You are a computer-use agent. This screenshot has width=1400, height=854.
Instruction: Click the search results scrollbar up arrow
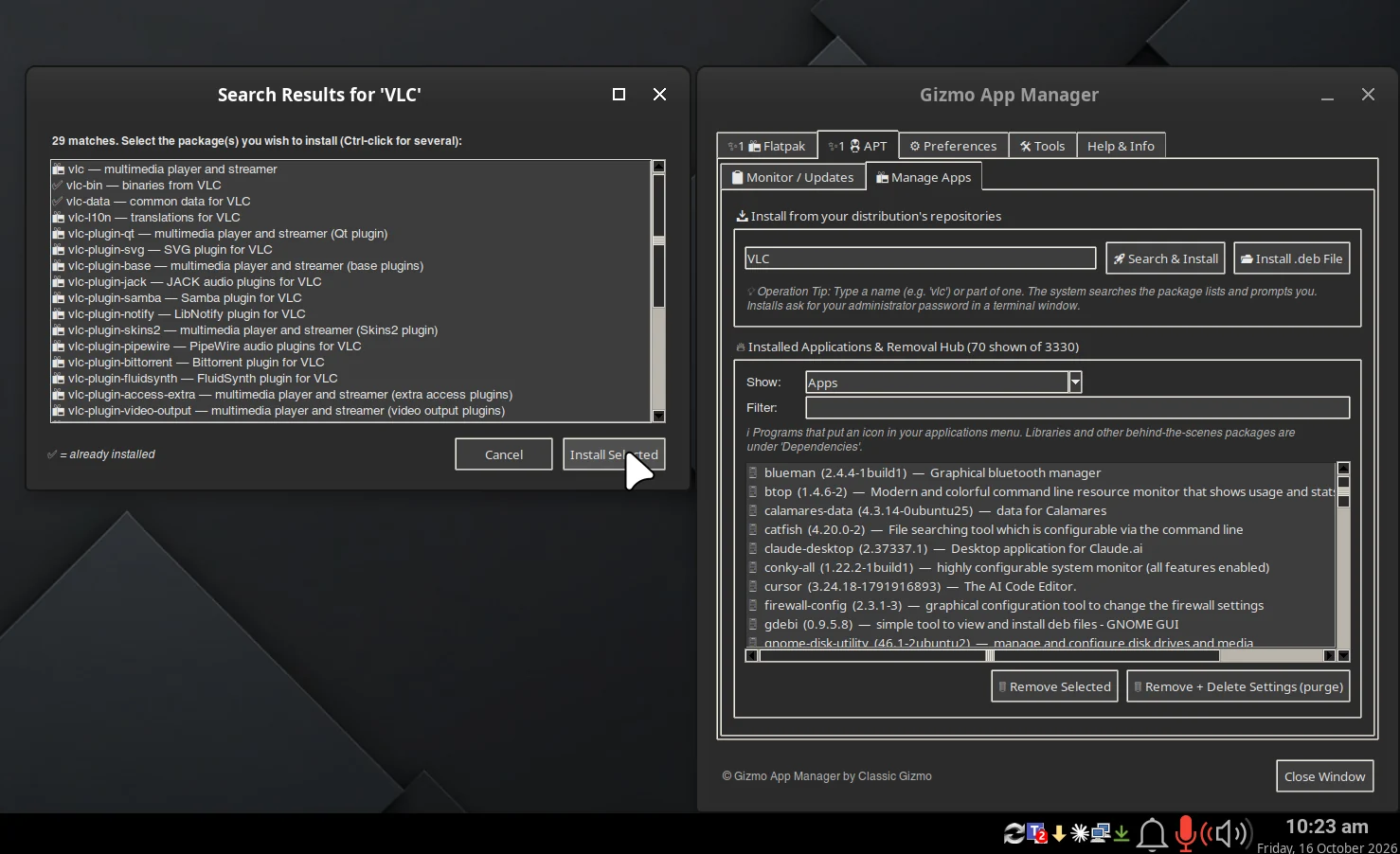click(x=658, y=167)
